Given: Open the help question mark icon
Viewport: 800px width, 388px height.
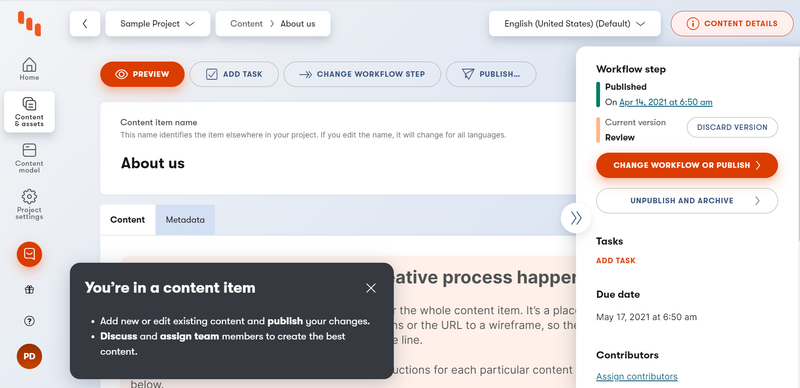Looking at the screenshot, I should pyautogui.click(x=29, y=321).
